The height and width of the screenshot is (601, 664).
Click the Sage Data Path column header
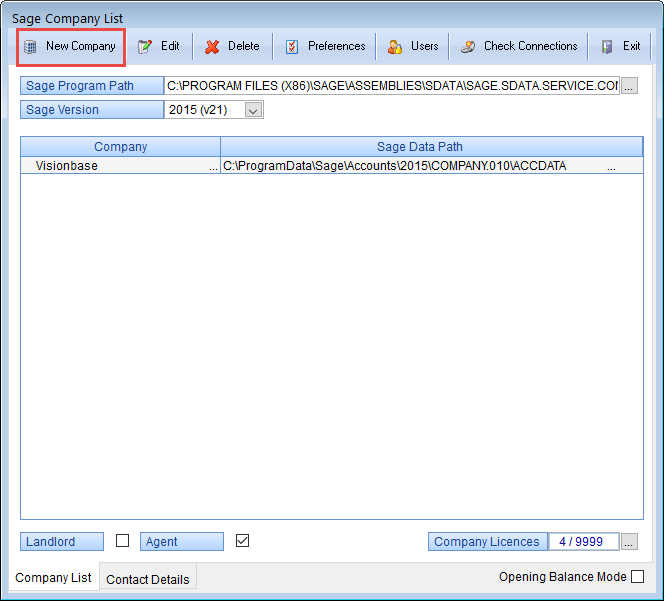pos(432,147)
